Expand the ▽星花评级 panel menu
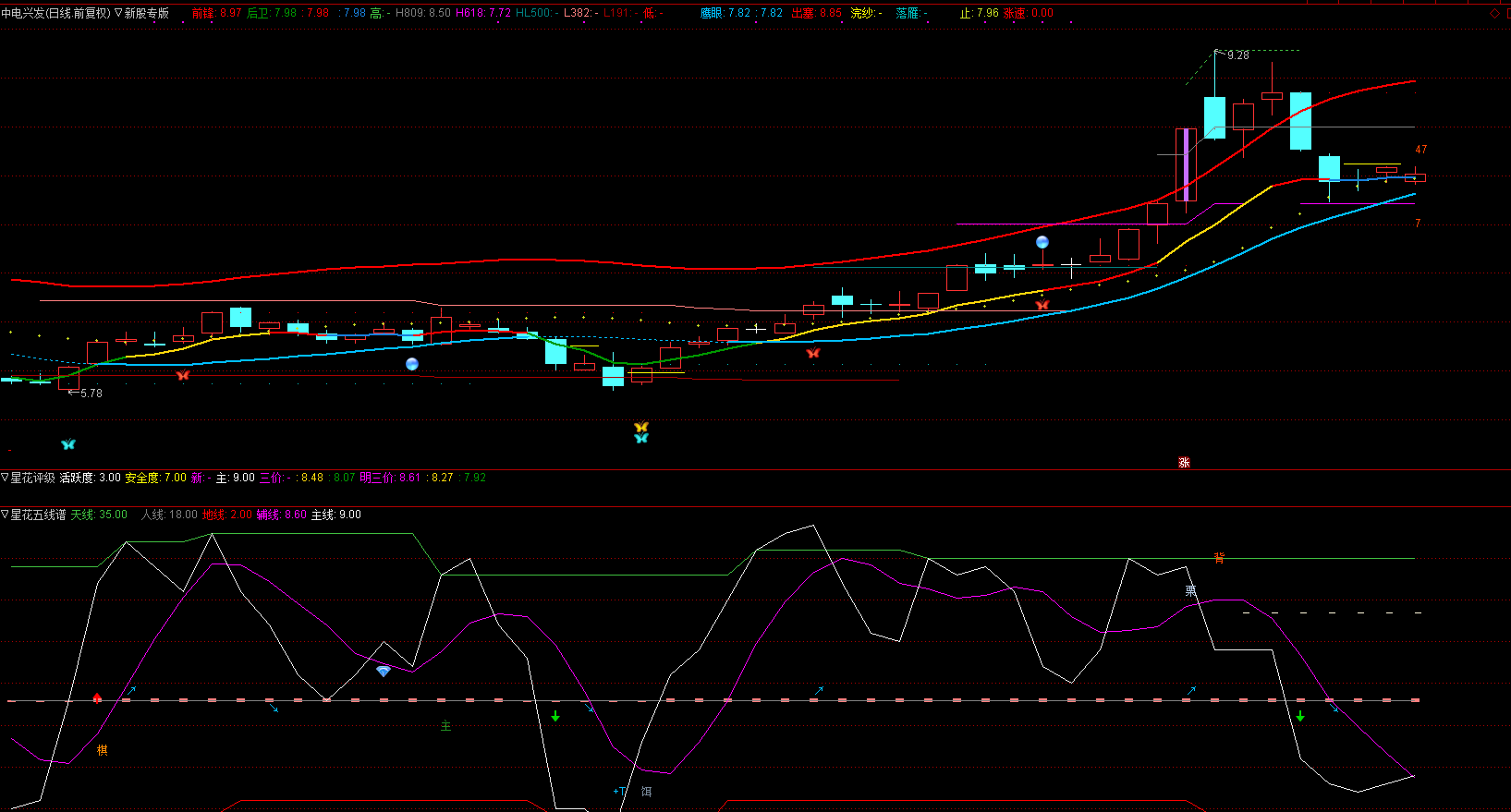The height and width of the screenshot is (812, 1511). point(28,478)
